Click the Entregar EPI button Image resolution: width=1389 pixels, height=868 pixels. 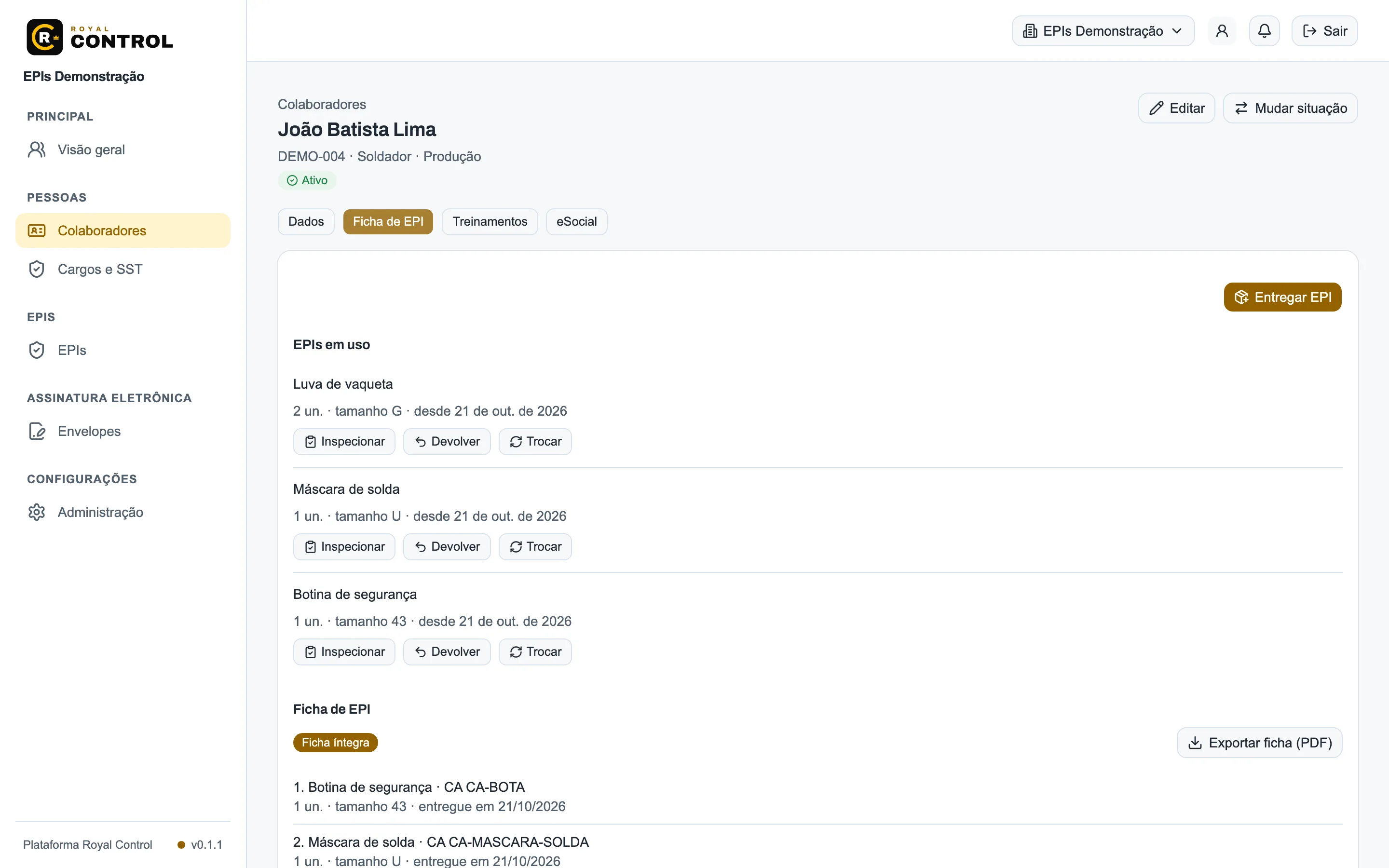(x=1282, y=297)
